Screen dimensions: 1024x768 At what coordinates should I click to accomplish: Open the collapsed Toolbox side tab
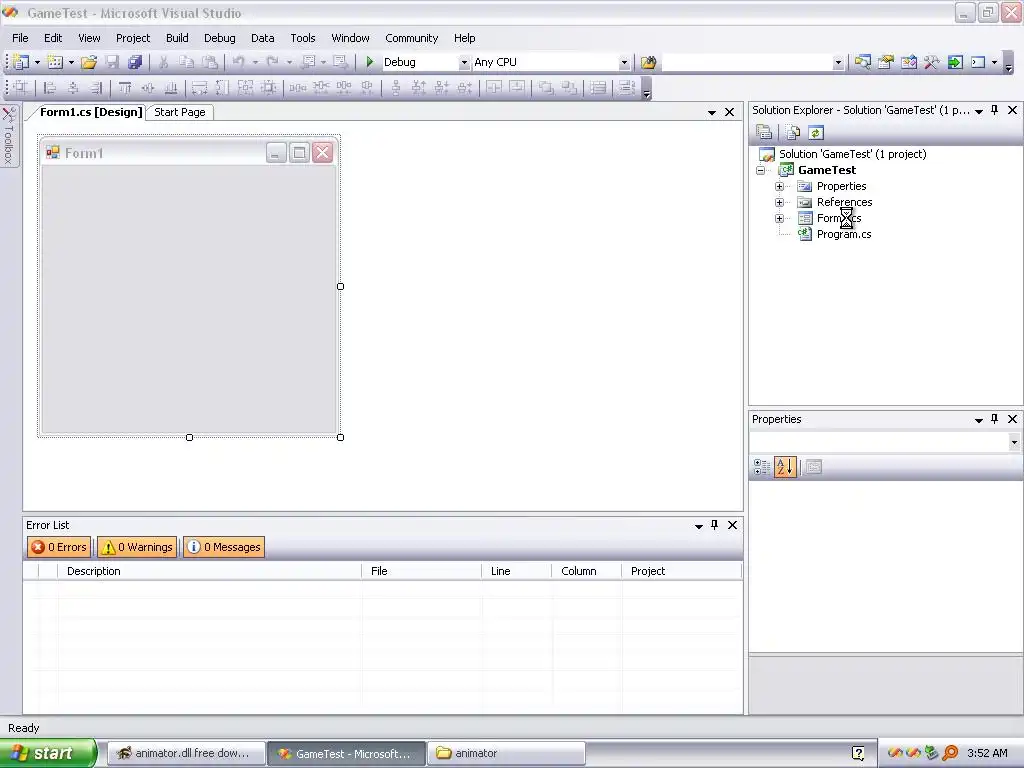(8, 135)
